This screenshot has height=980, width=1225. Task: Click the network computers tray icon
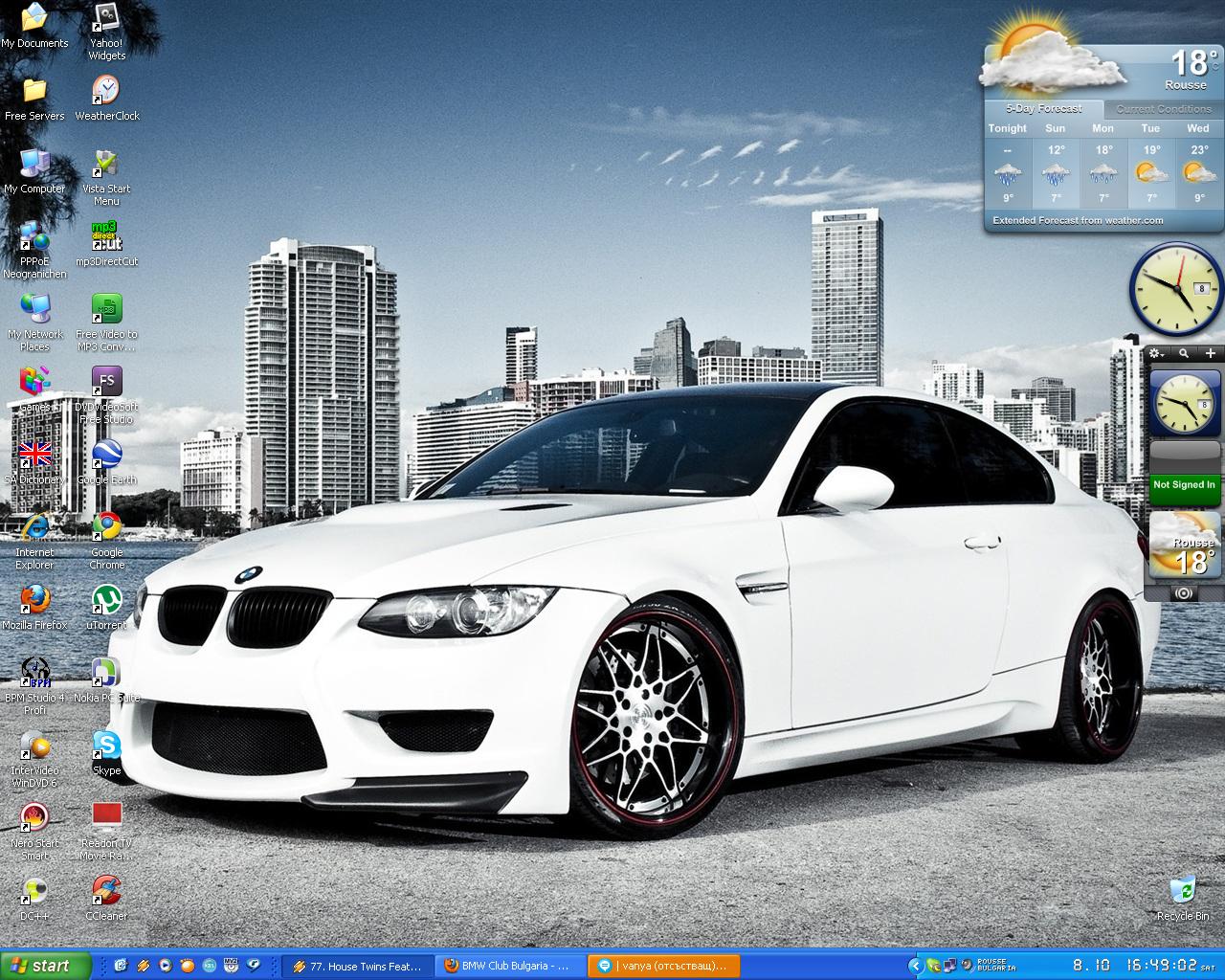[950, 967]
